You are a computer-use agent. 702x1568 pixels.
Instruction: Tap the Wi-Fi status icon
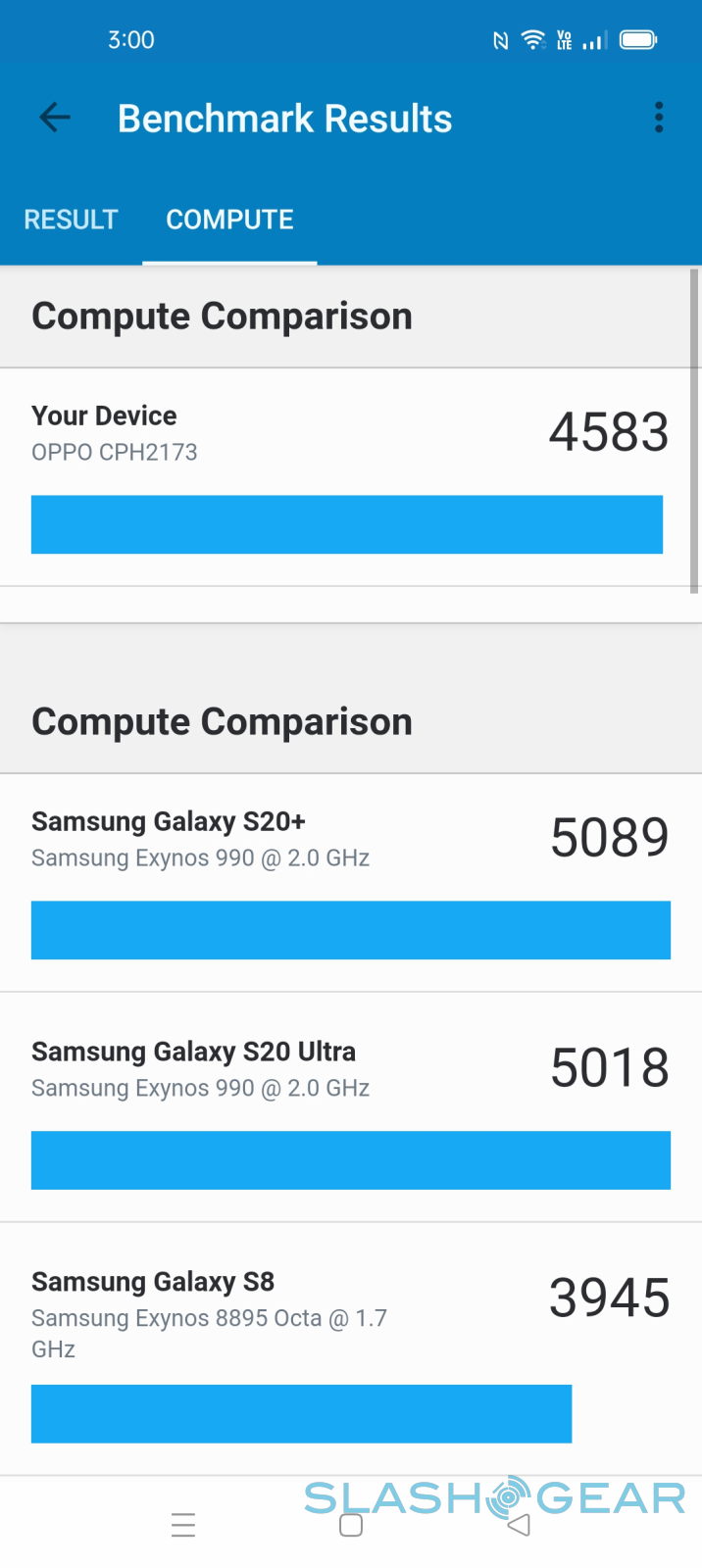point(532,40)
